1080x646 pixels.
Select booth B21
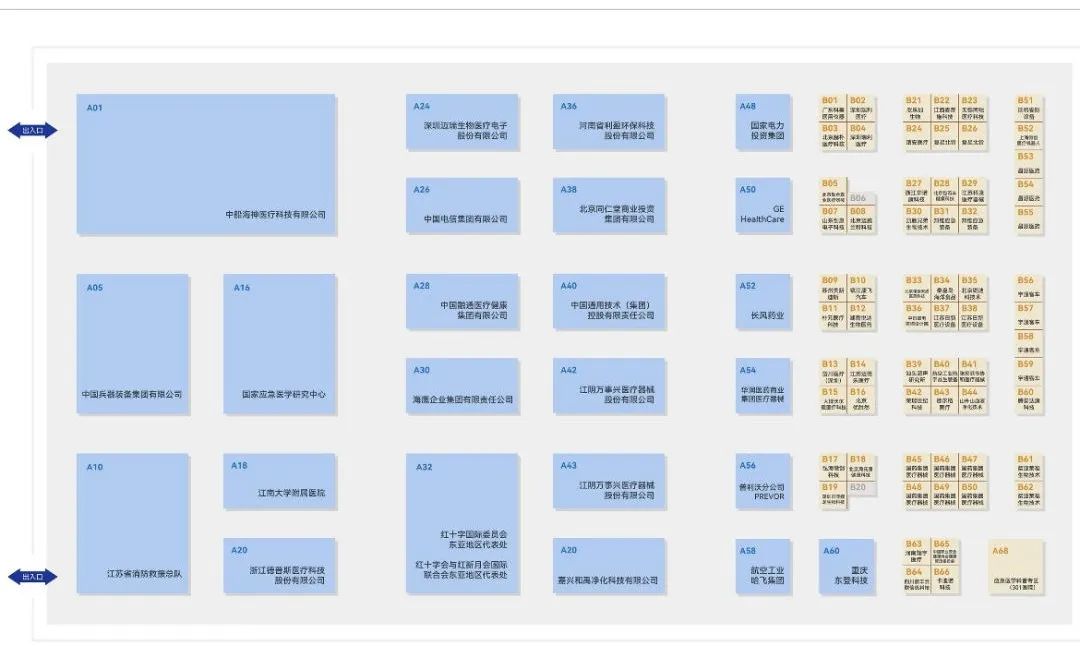coord(917,108)
